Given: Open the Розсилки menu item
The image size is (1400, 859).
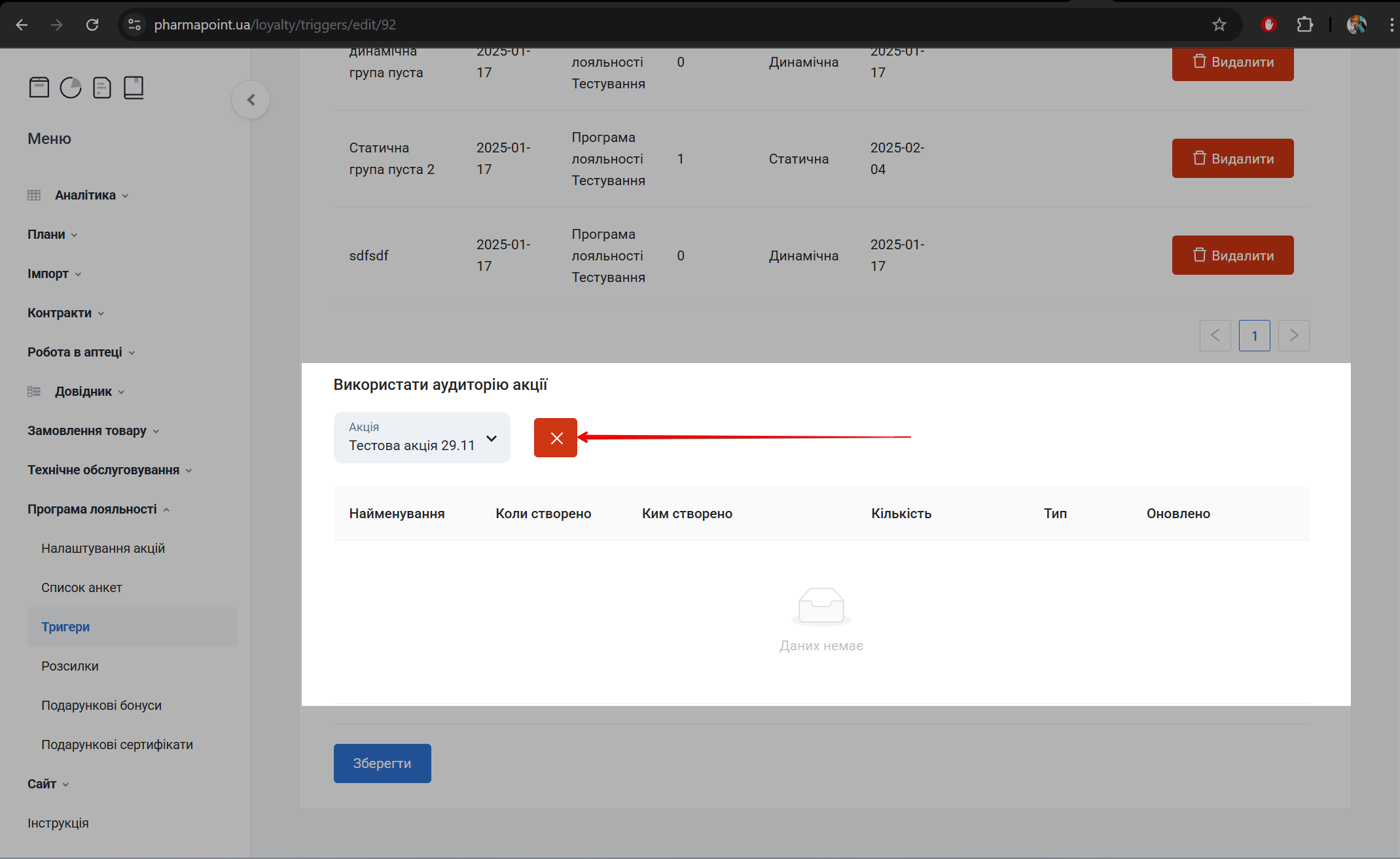Looking at the screenshot, I should pos(70,666).
